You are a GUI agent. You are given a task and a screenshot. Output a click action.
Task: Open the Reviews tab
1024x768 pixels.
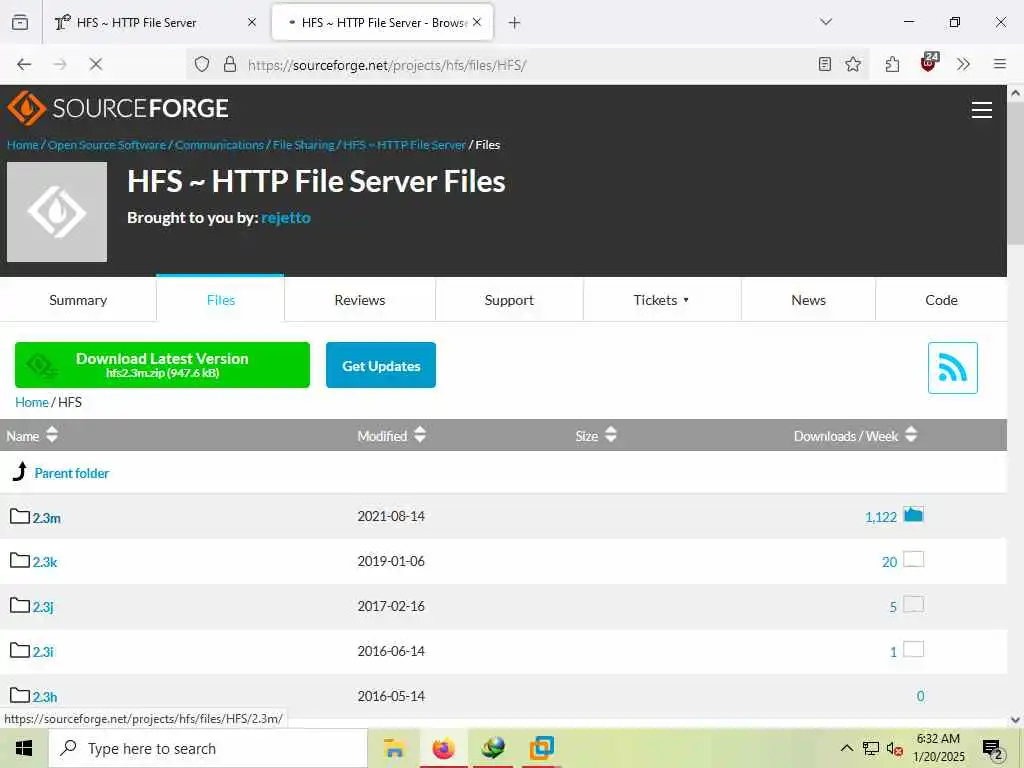point(360,300)
